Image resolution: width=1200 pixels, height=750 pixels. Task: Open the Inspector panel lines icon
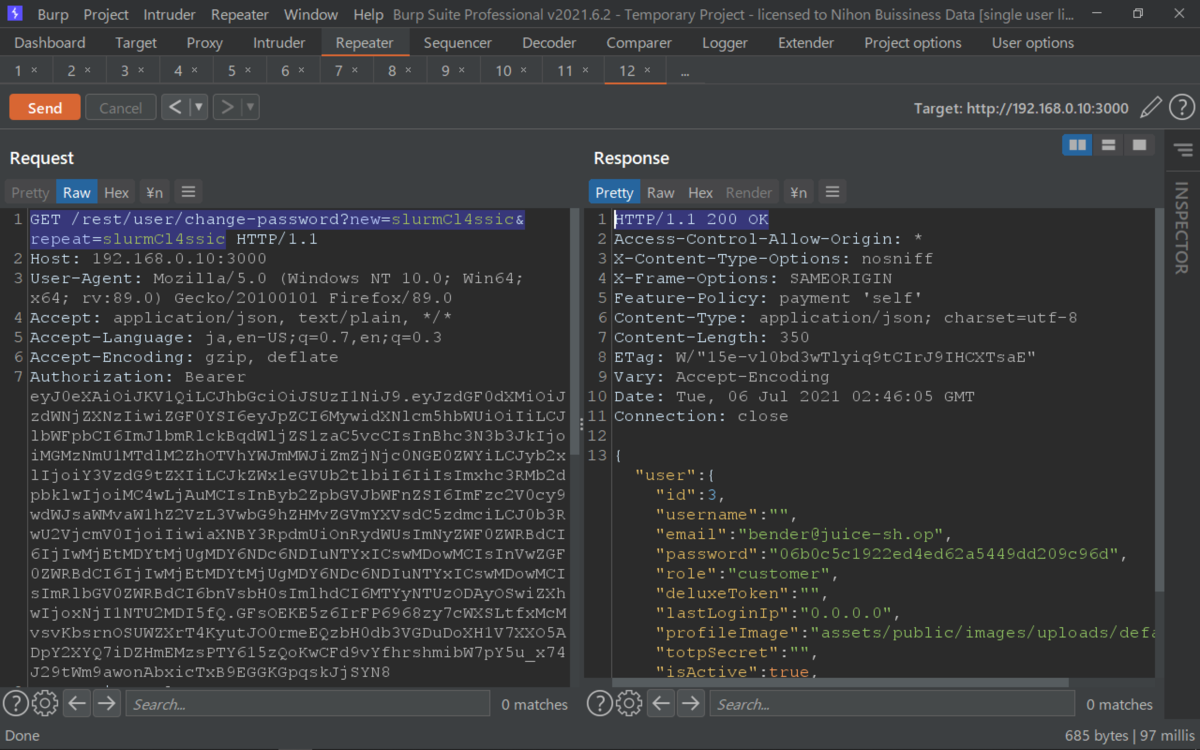point(1183,150)
